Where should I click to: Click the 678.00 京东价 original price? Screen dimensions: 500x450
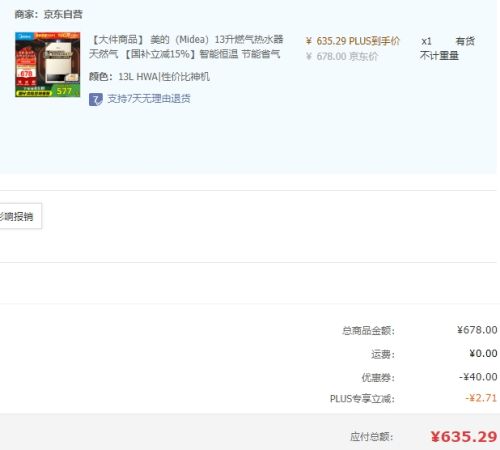[342, 56]
